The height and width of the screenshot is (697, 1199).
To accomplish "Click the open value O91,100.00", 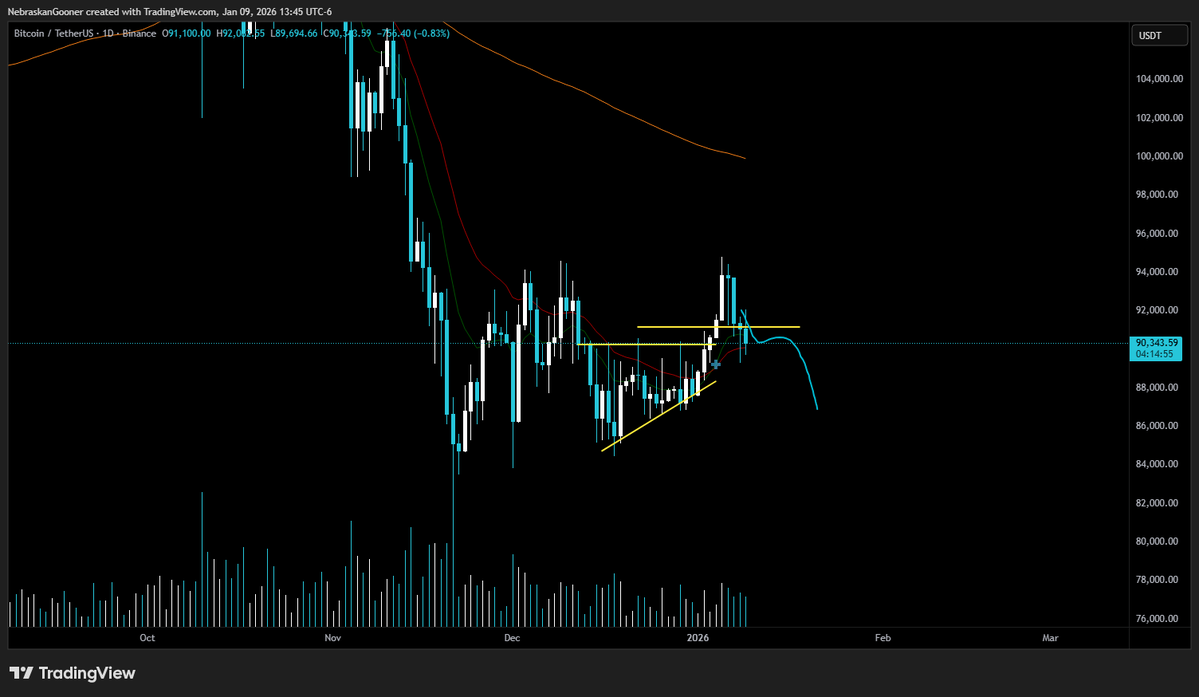I will coord(186,33).
